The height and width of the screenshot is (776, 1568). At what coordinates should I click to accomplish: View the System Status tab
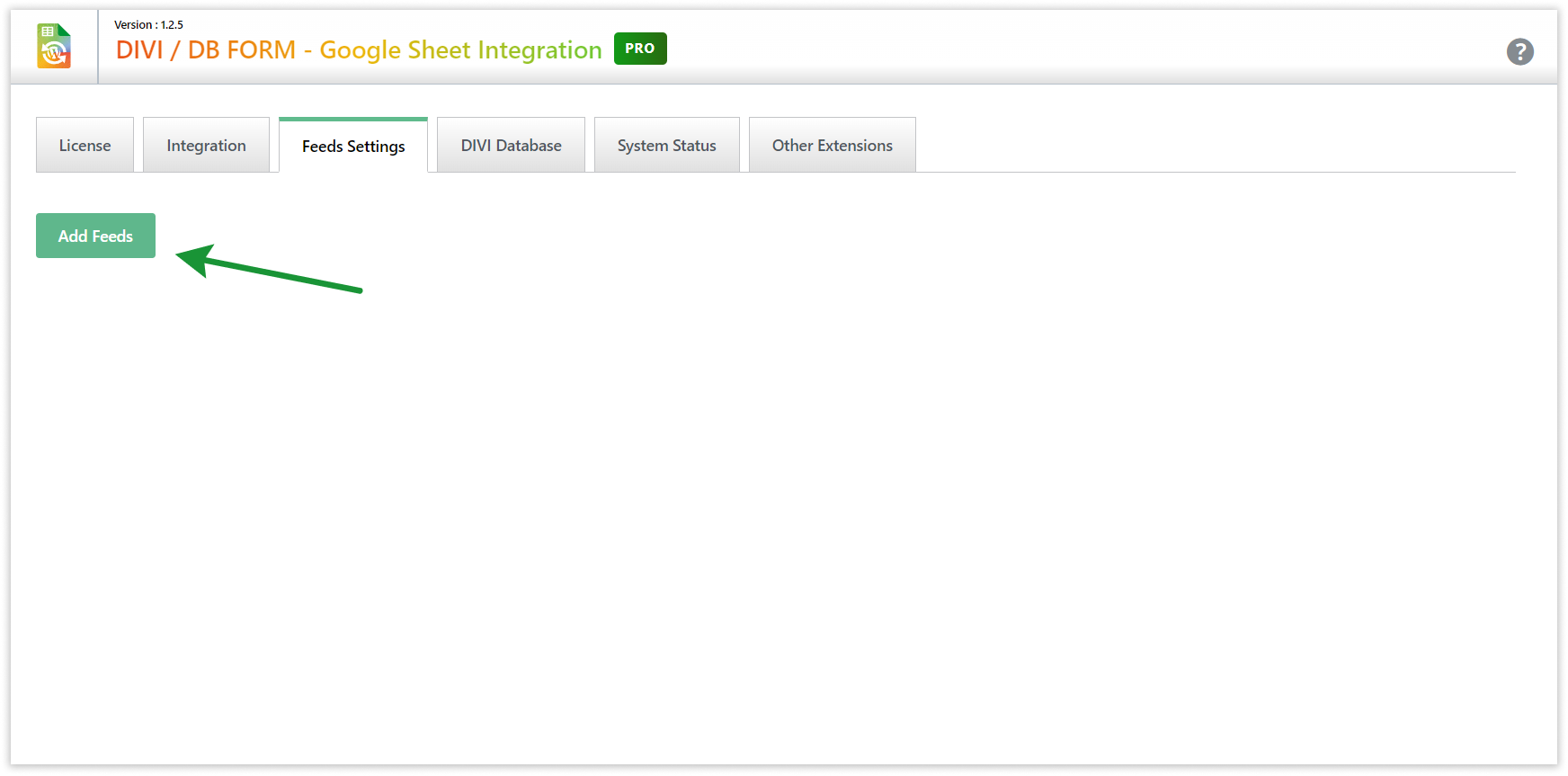666,146
